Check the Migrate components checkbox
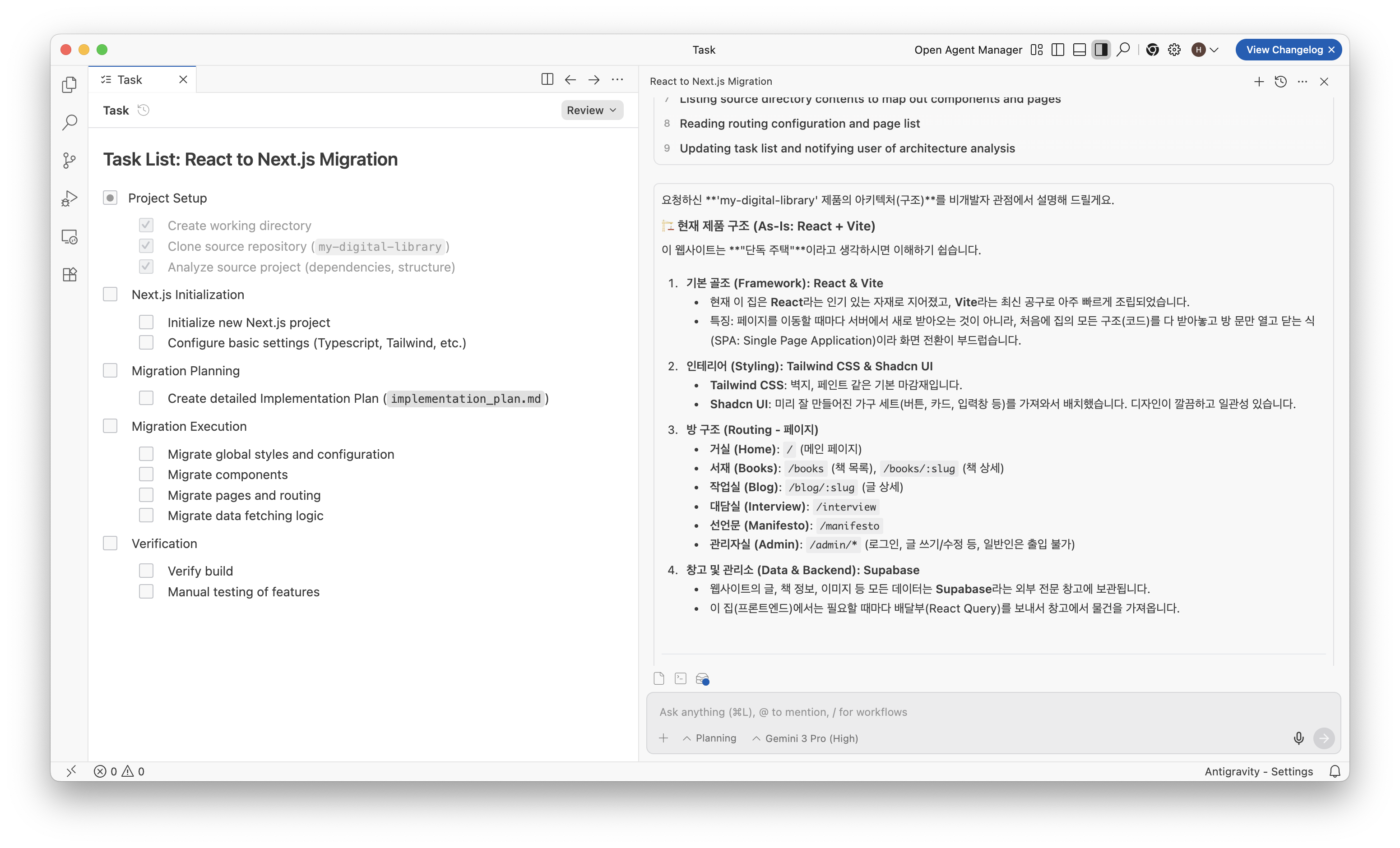The image size is (1400, 848). pyautogui.click(x=146, y=474)
